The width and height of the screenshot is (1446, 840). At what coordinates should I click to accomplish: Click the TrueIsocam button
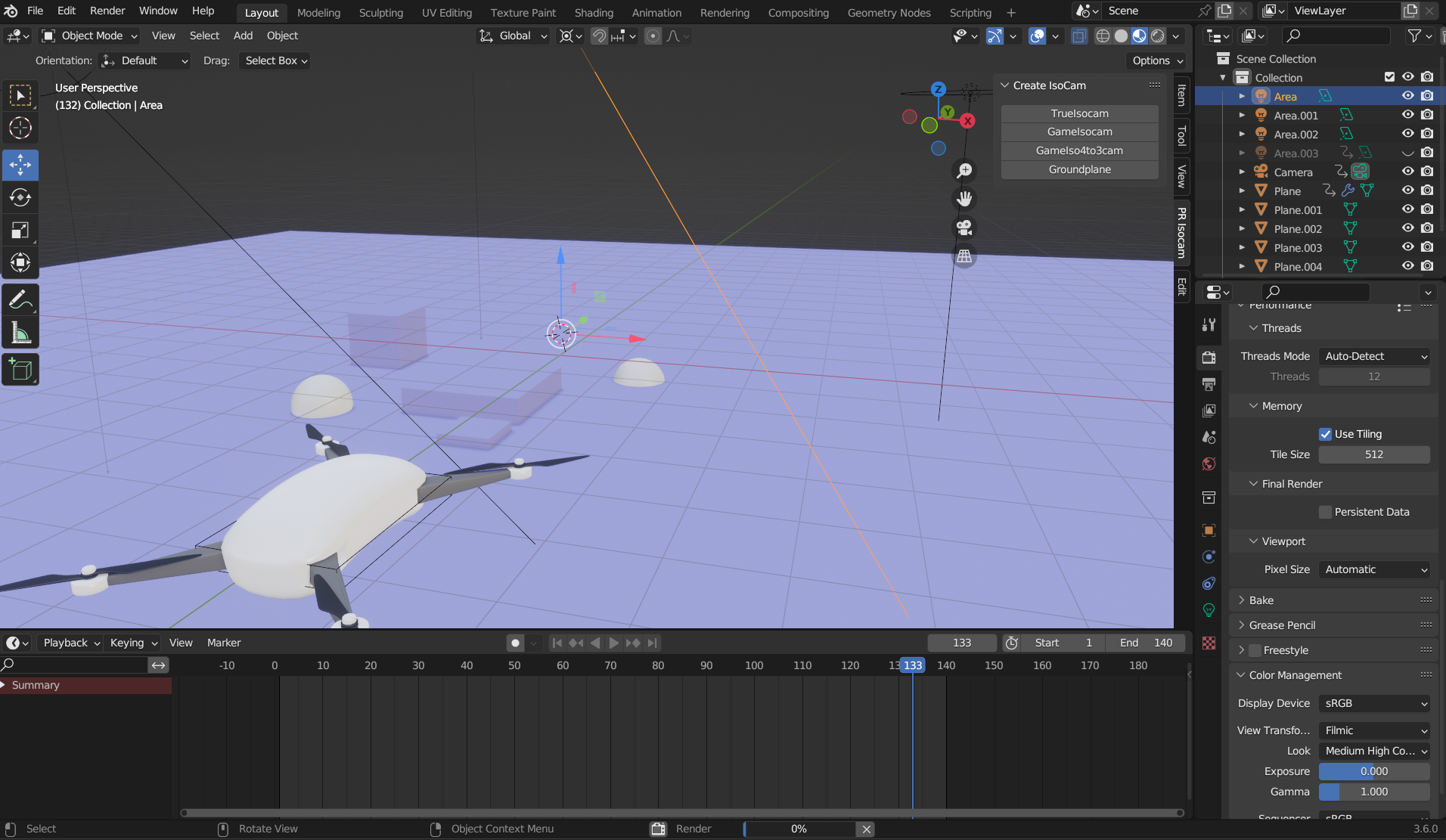point(1079,113)
